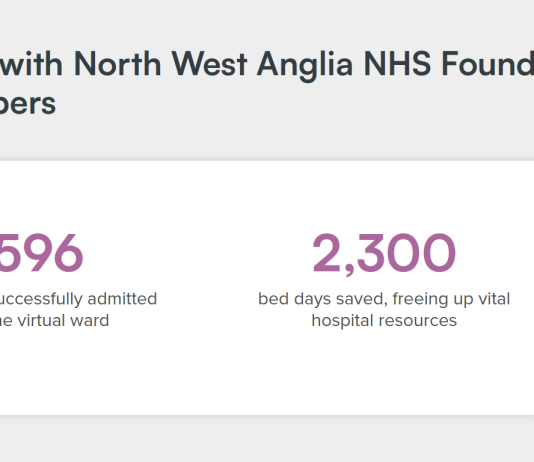Click the word "days" in the bed caption
The height and width of the screenshot is (462, 534).
[312, 299]
